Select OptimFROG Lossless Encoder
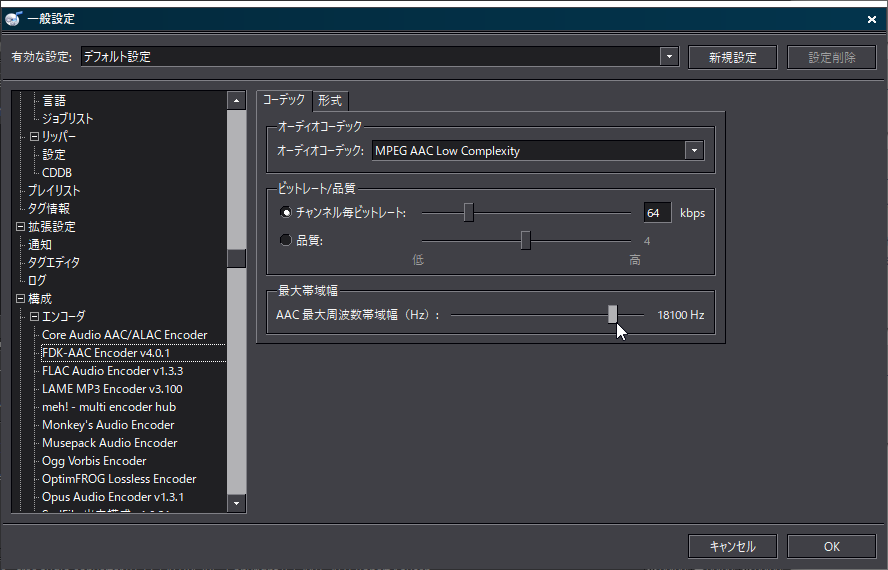Viewport: 888px width, 570px height. pyautogui.click(x=119, y=479)
